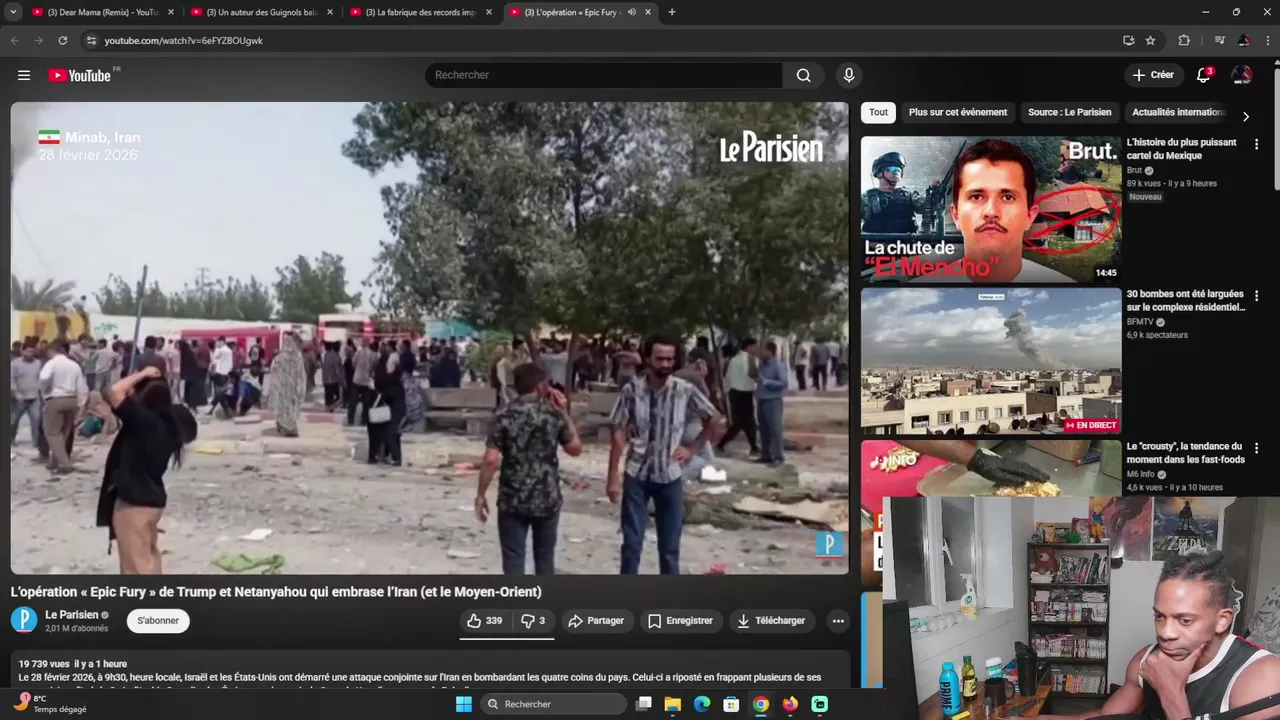Open Le Parisien channel avatar
Viewport: 1280px width, 720px height.
(x=24, y=621)
